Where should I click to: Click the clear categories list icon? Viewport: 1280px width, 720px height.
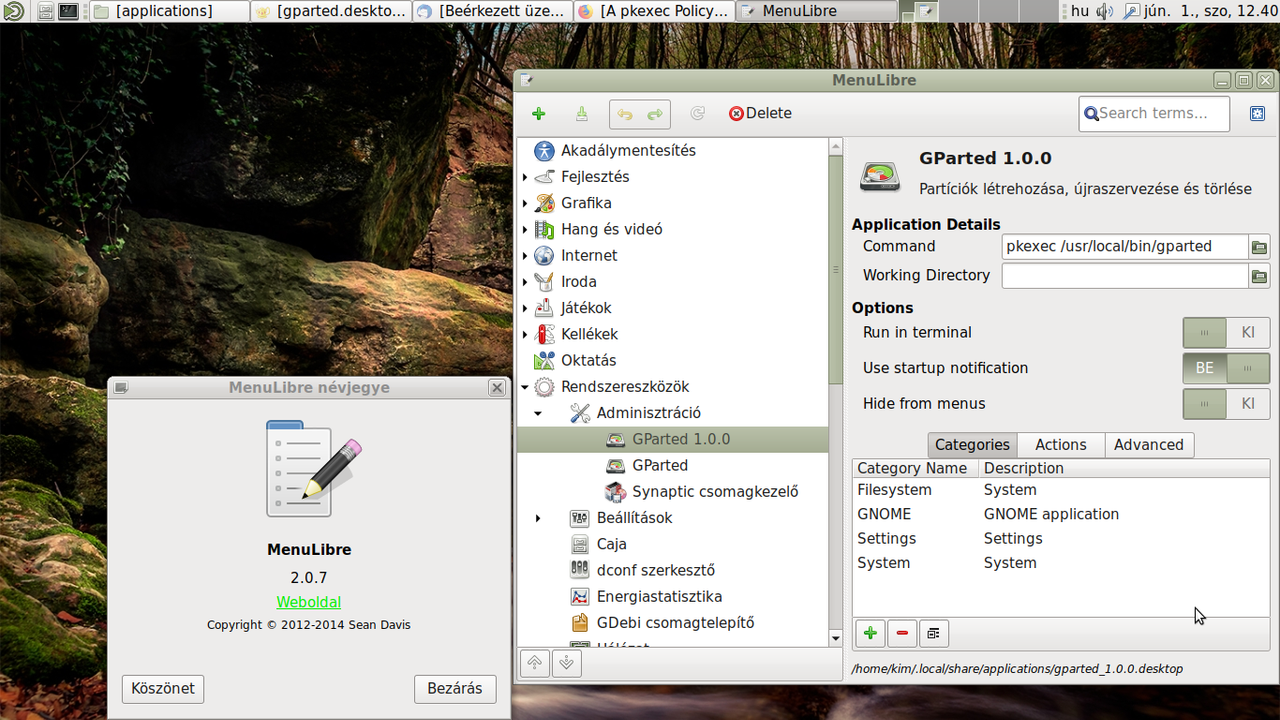click(934, 633)
